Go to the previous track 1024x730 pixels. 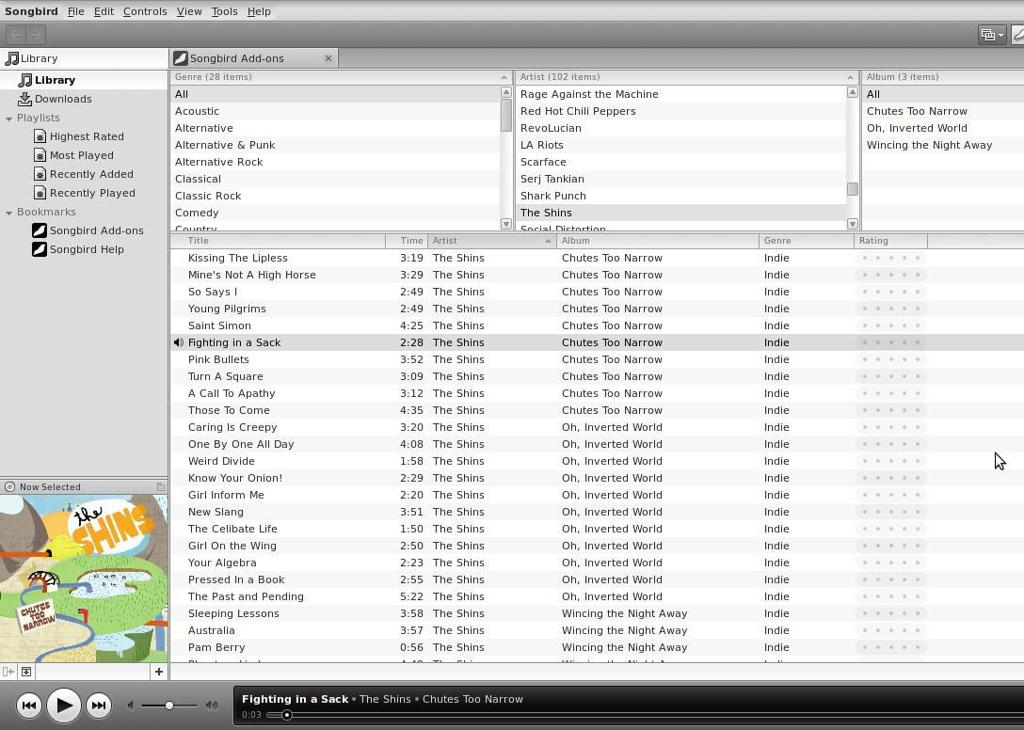[x=29, y=705]
